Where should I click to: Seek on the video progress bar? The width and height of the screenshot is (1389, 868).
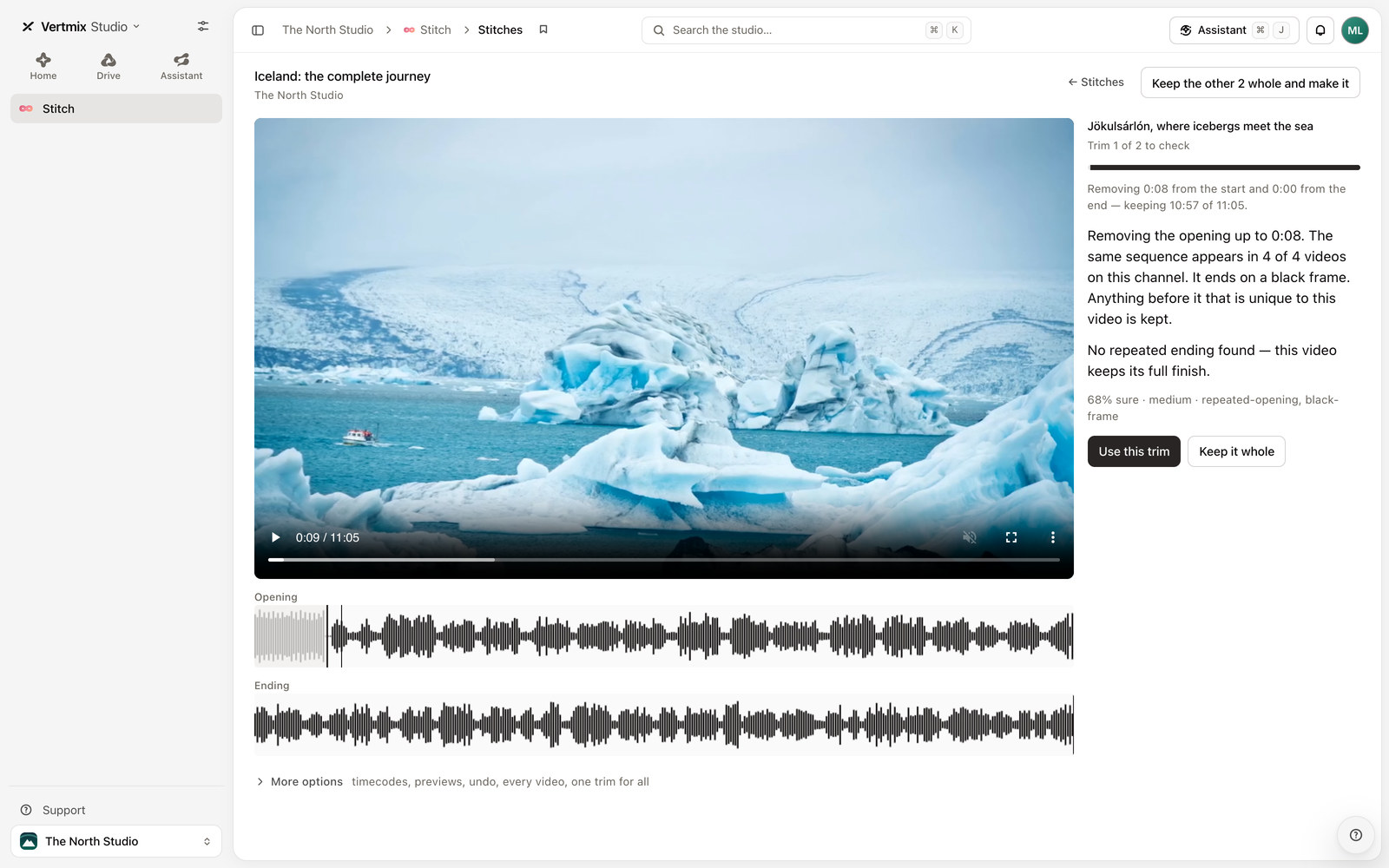tap(664, 560)
